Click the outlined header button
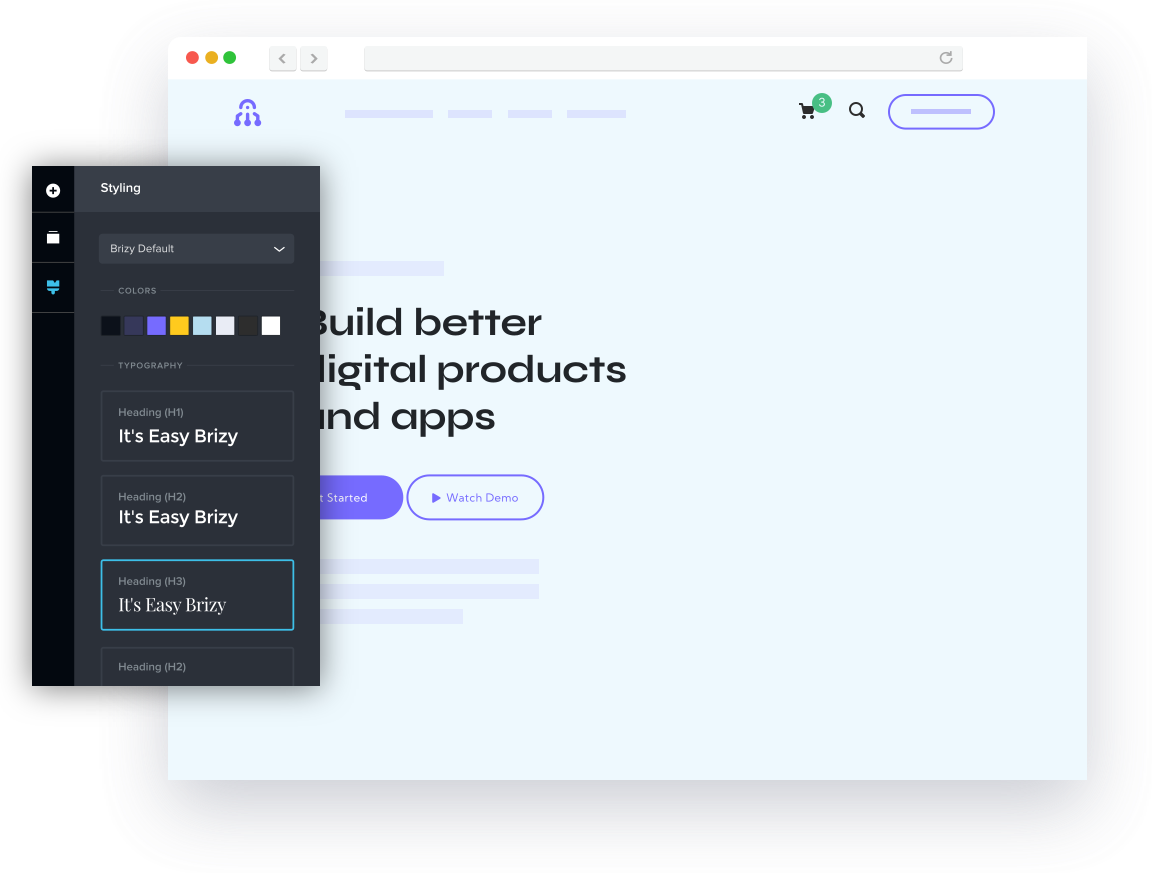The image size is (1152, 873). pyautogui.click(x=941, y=112)
